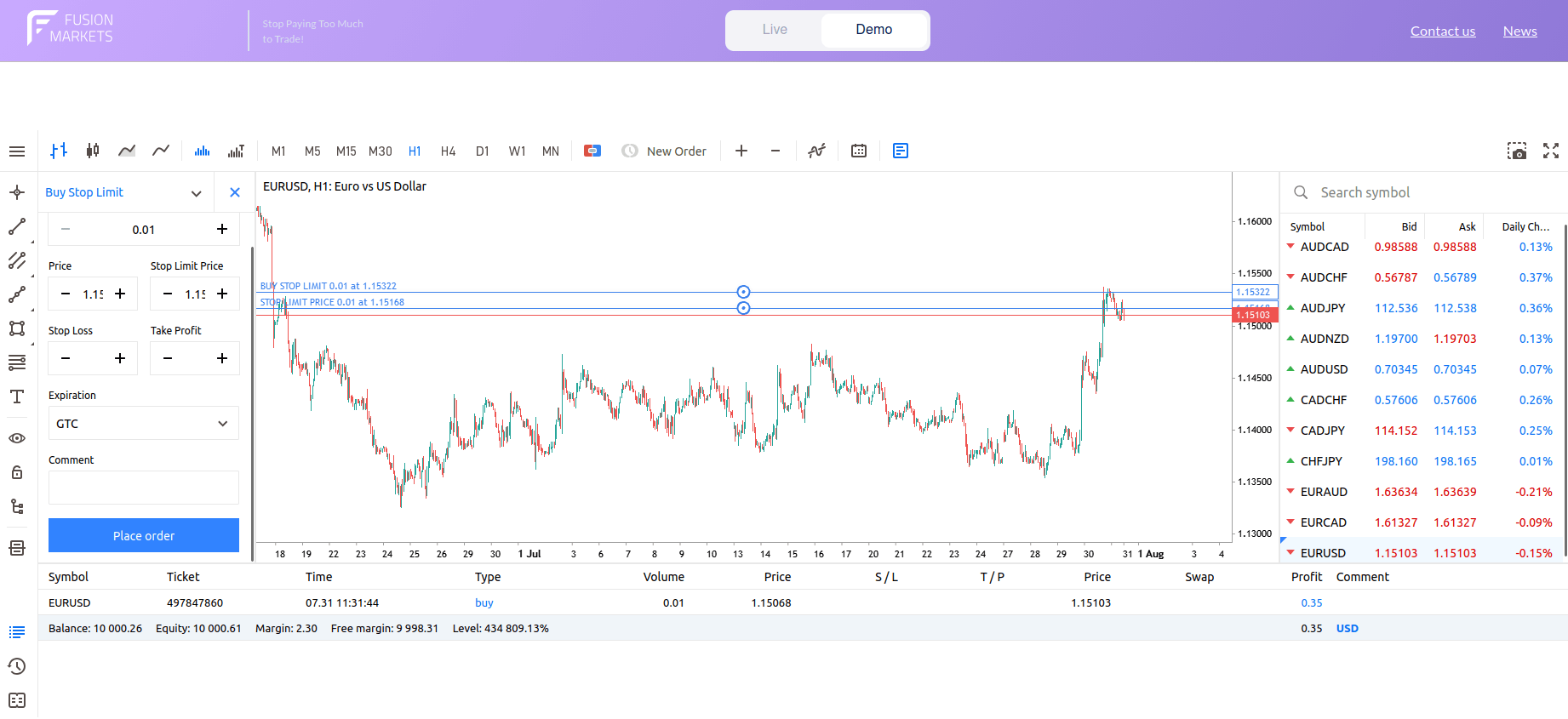Click the Buy Stop Limit price level handle
This screenshot has height=719, width=1568.
[743, 292]
